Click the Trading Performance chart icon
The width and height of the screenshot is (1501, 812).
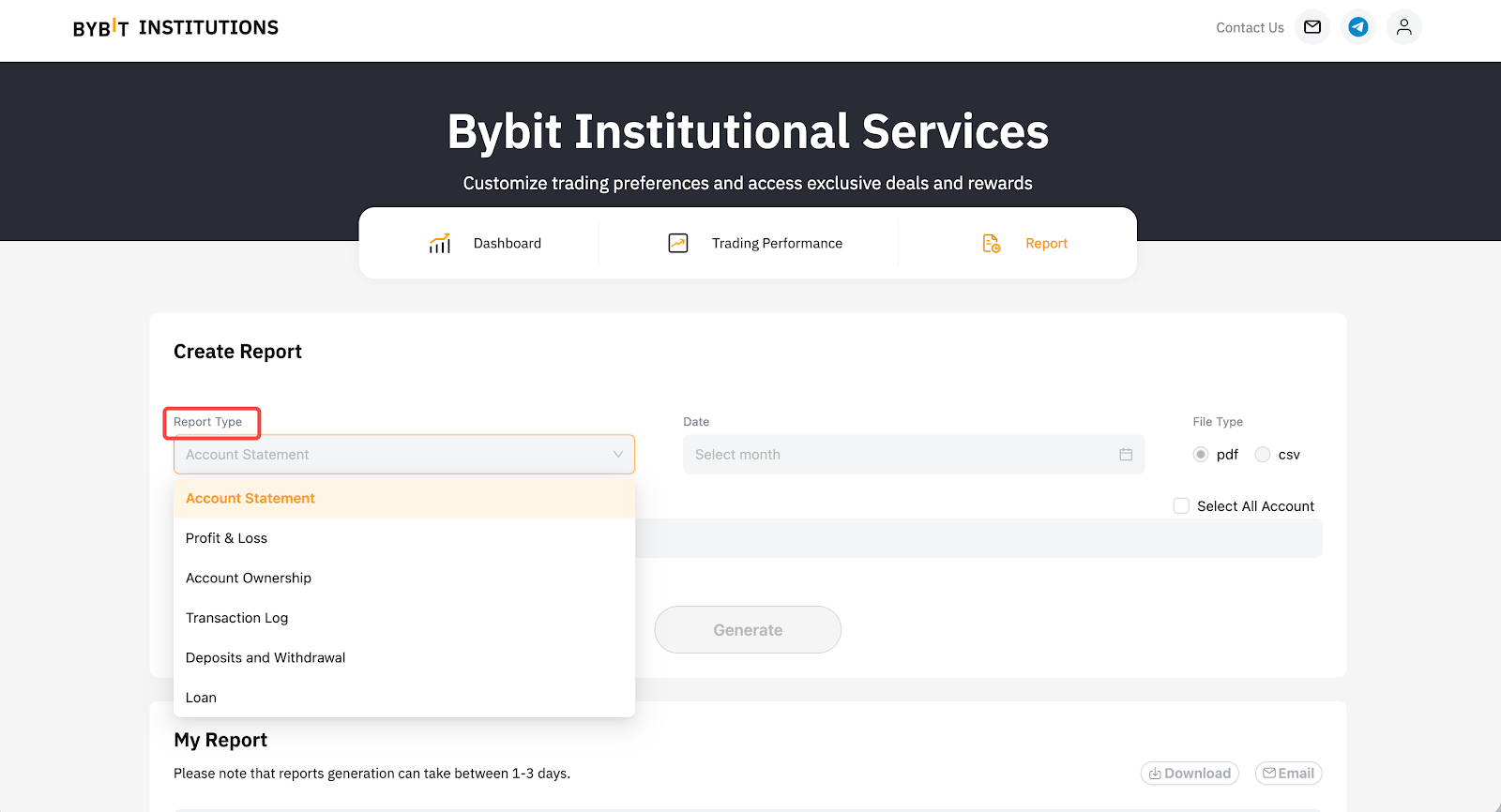[678, 244]
